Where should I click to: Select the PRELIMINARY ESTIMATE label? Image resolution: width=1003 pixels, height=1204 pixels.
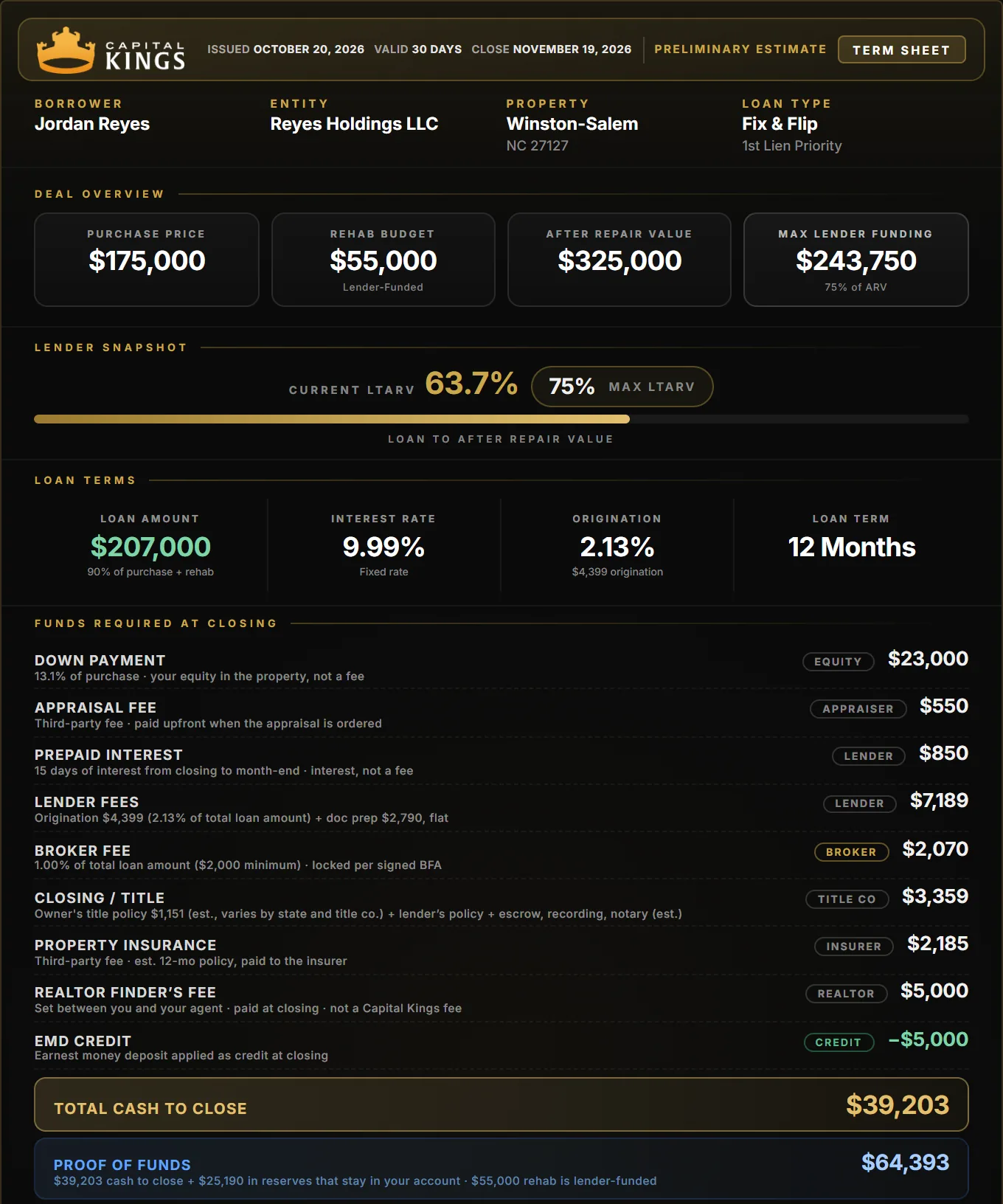coord(740,49)
